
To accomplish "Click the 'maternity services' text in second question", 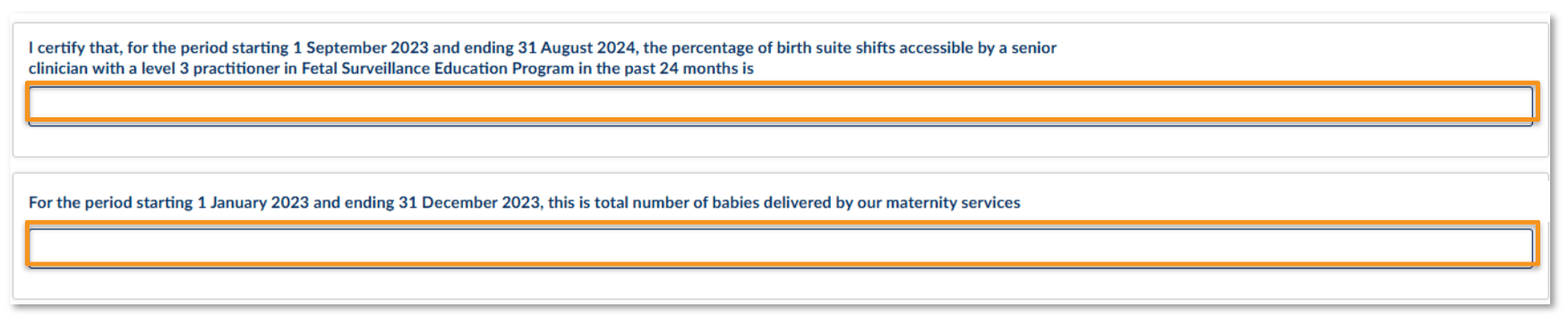I will 953,202.
